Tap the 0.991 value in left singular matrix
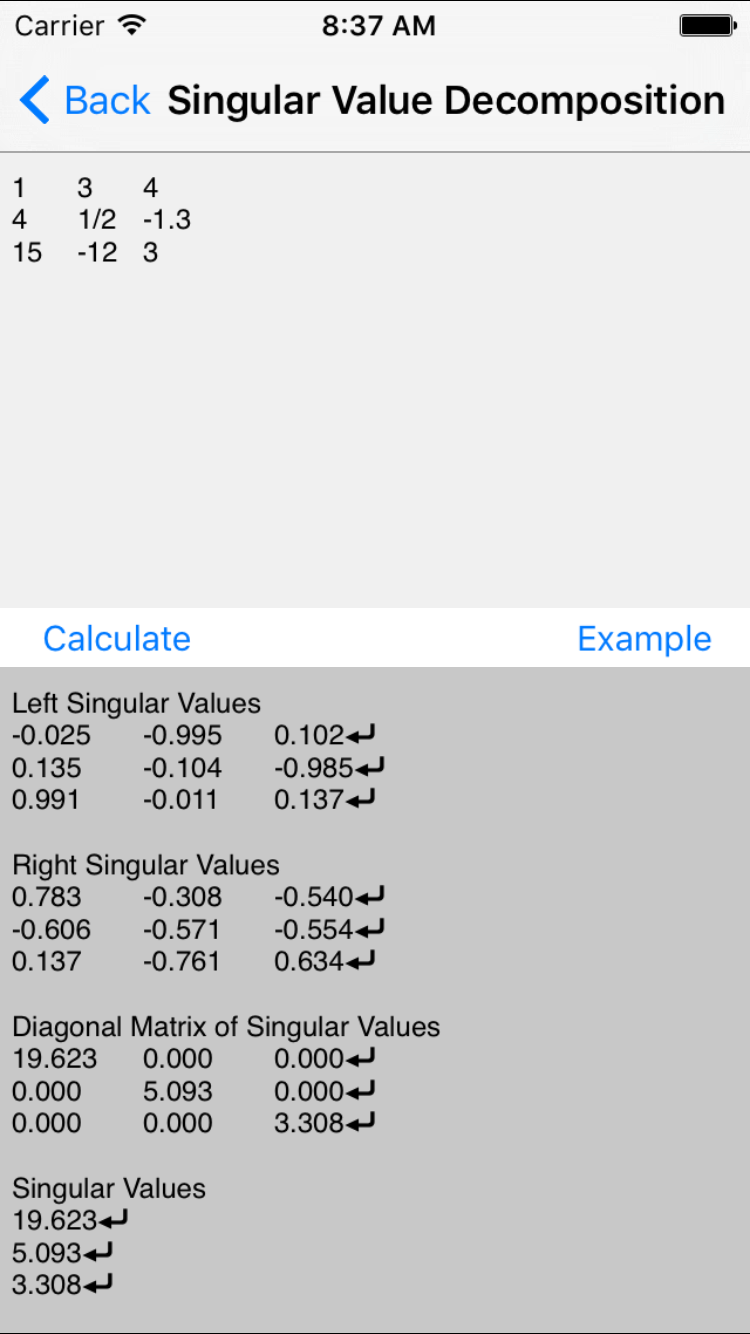750x1334 pixels. point(47,800)
